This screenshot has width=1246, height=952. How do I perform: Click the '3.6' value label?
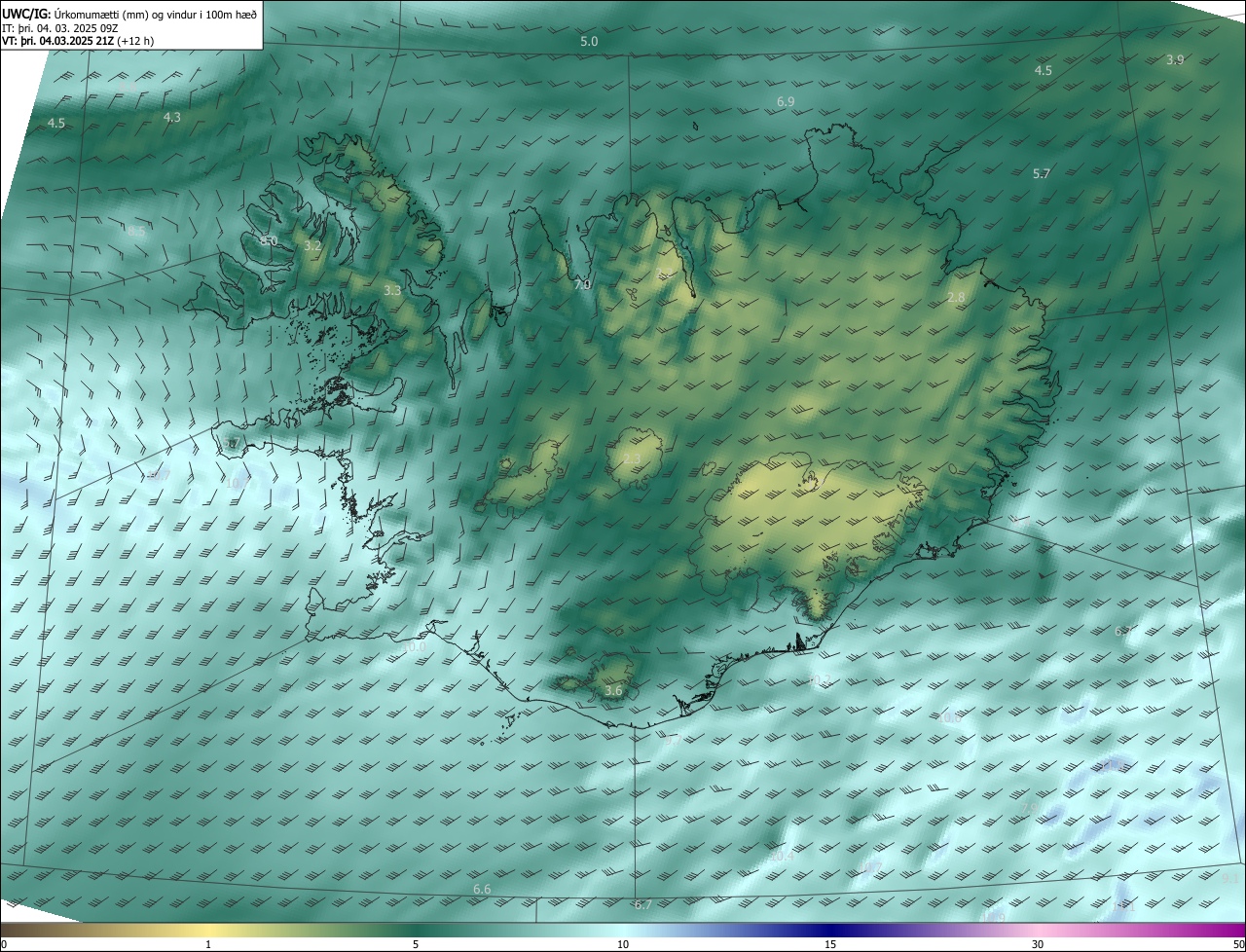pyautogui.click(x=613, y=690)
